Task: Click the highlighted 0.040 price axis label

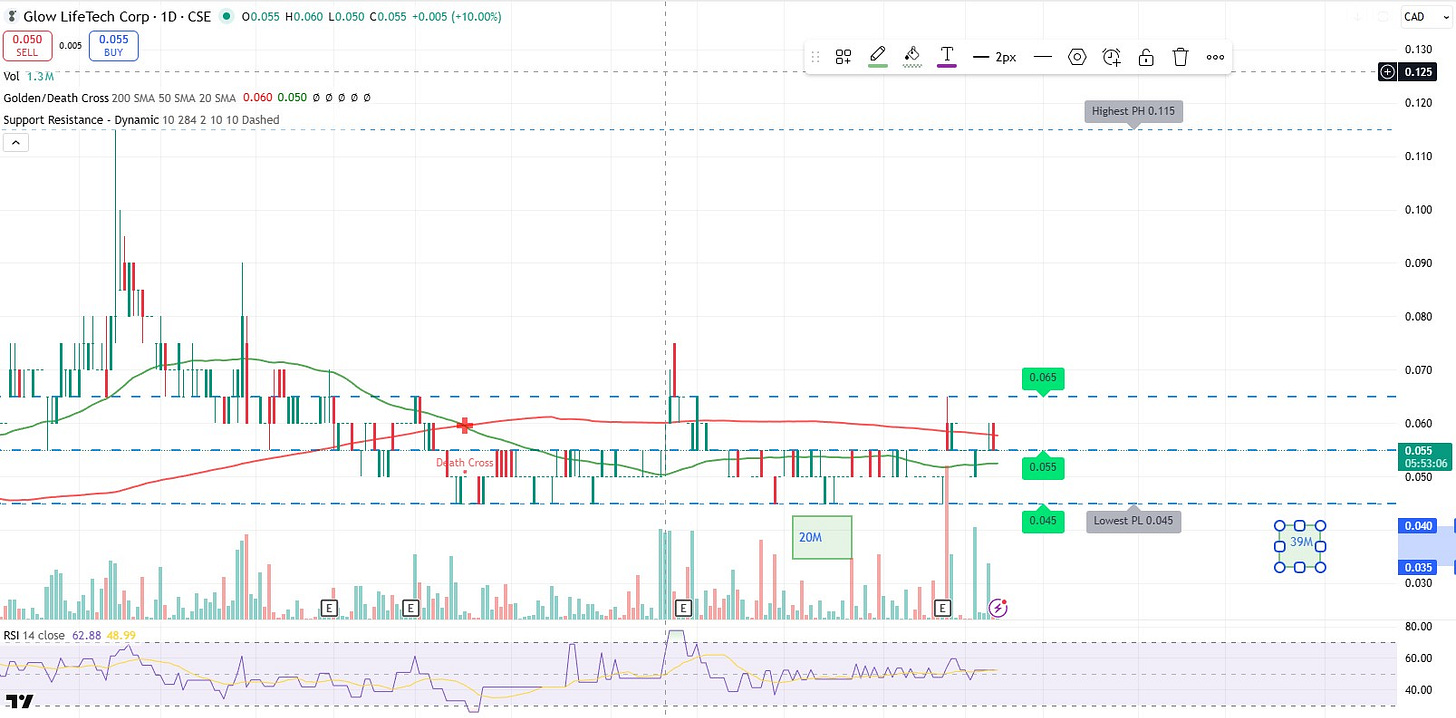Action: [x=1419, y=526]
